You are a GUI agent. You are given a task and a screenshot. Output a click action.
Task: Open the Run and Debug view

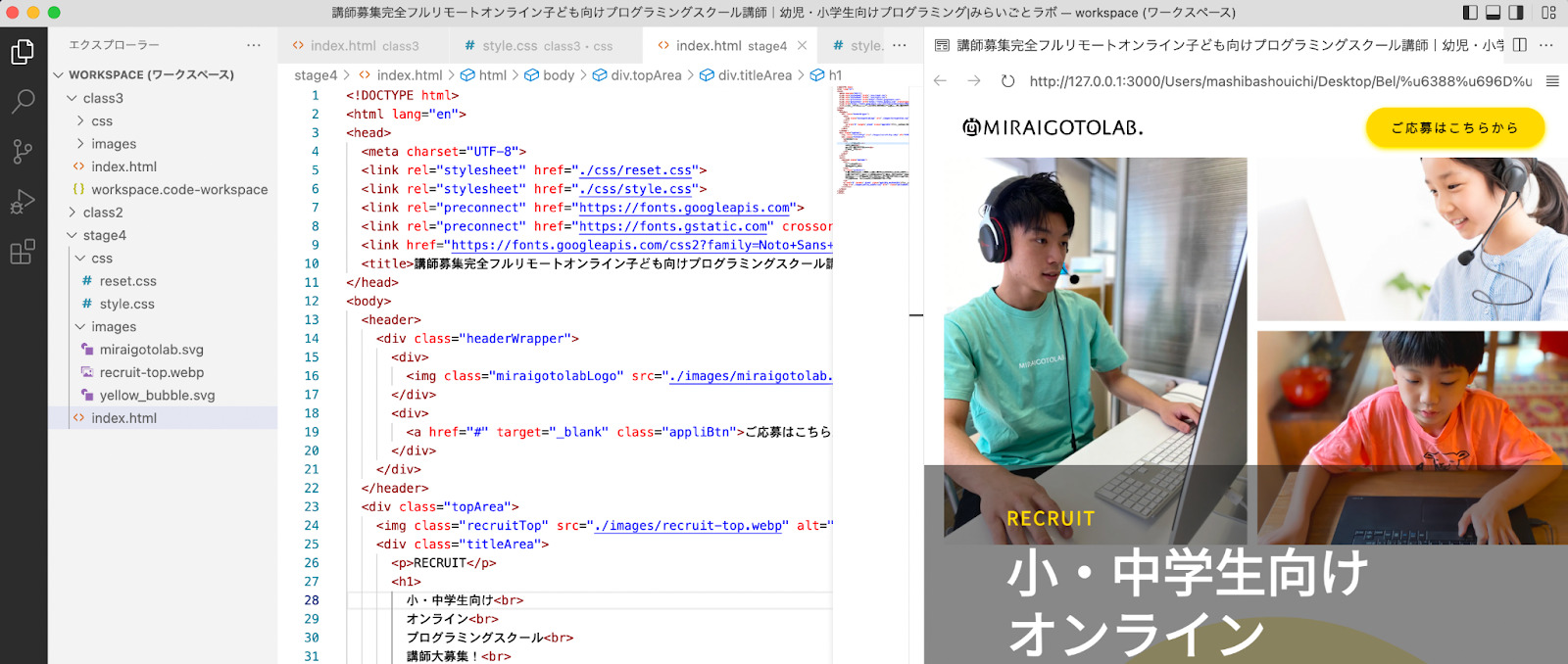point(23,202)
